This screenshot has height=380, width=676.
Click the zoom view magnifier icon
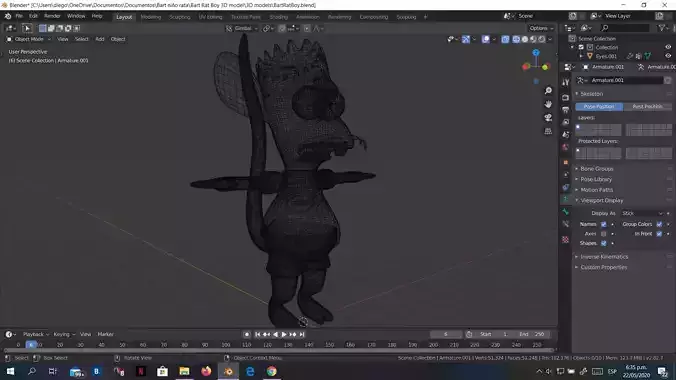click(548, 91)
